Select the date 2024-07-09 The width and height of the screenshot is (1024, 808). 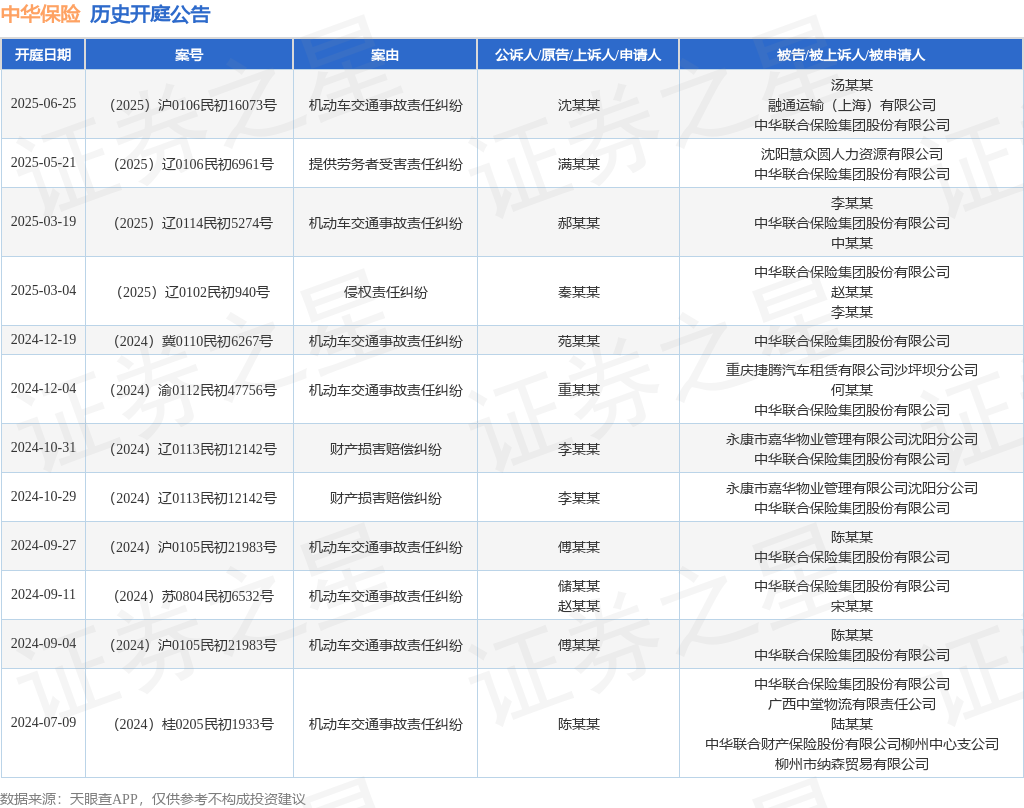pyautogui.click(x=43, y=722)
